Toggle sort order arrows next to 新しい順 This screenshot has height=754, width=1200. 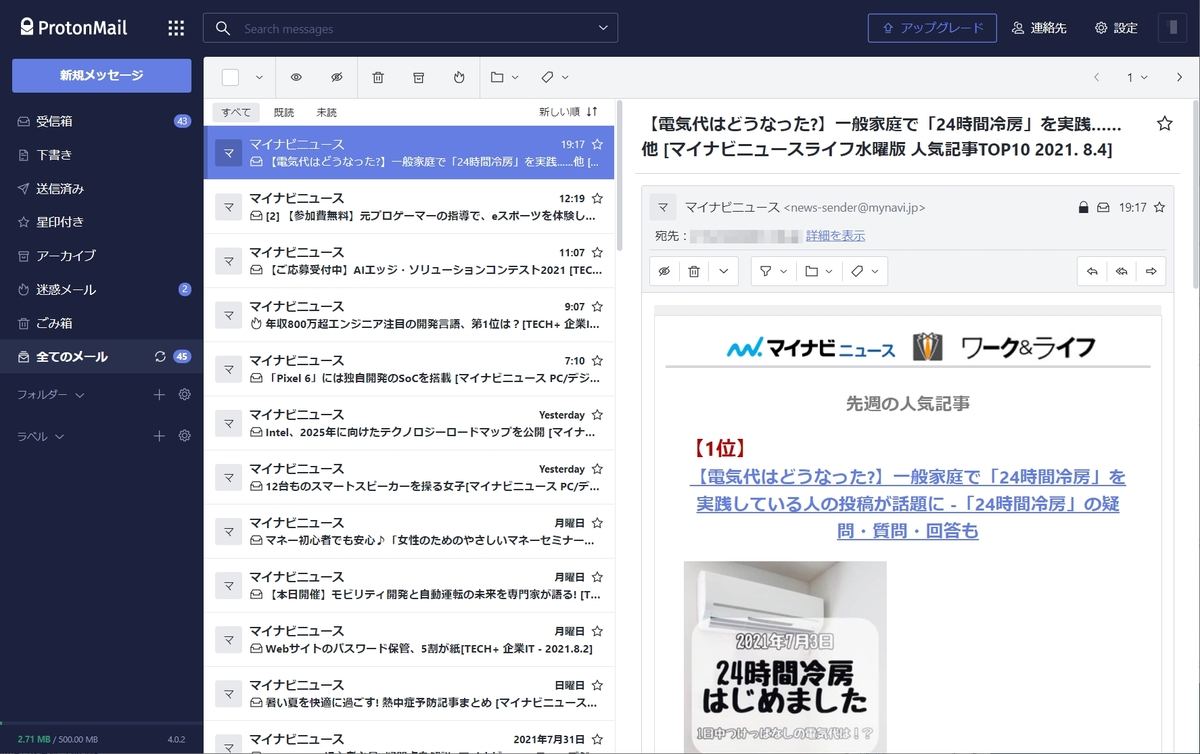coord(592,112)
